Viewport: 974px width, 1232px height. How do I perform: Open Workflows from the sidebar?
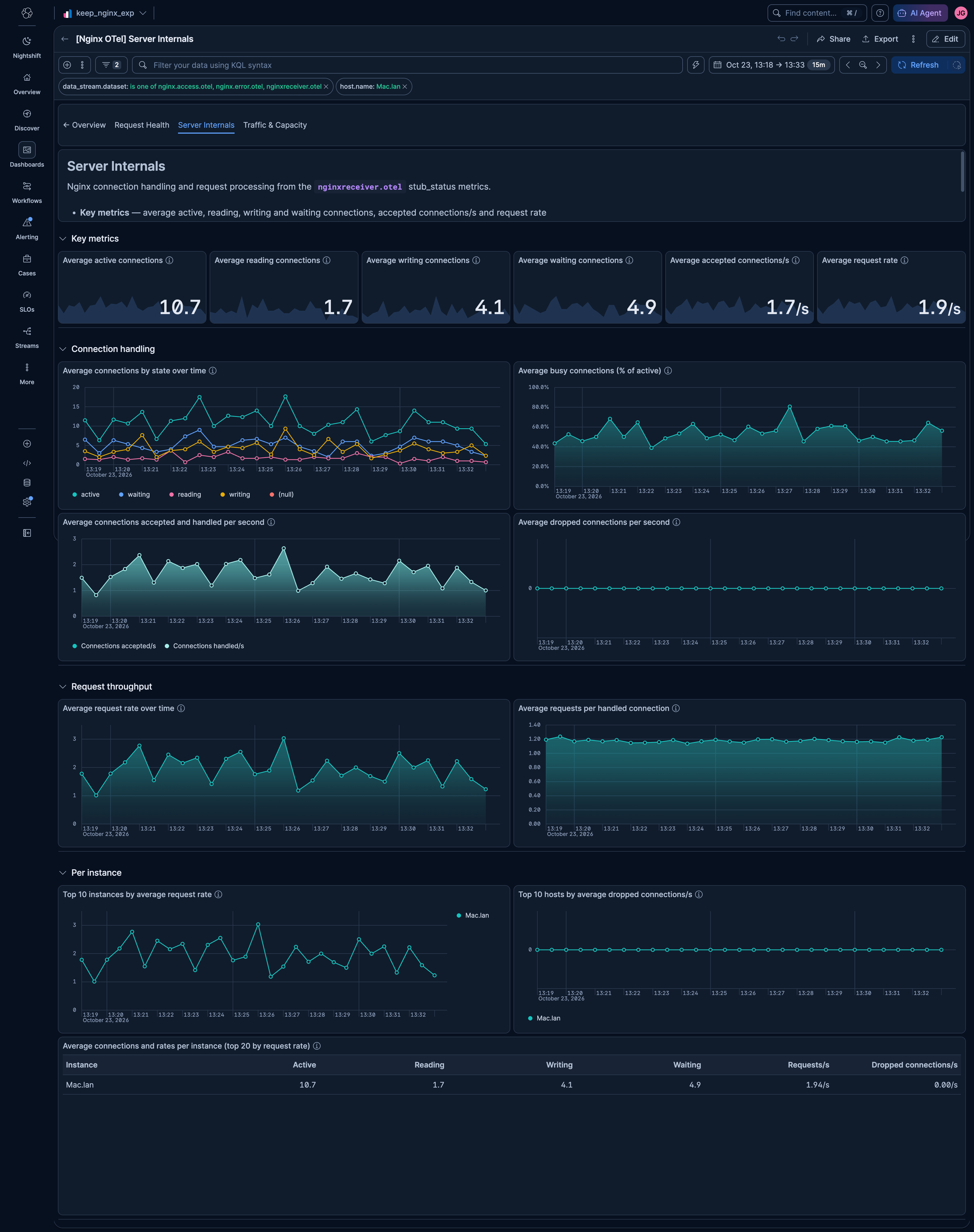click(x=27, y=193)
